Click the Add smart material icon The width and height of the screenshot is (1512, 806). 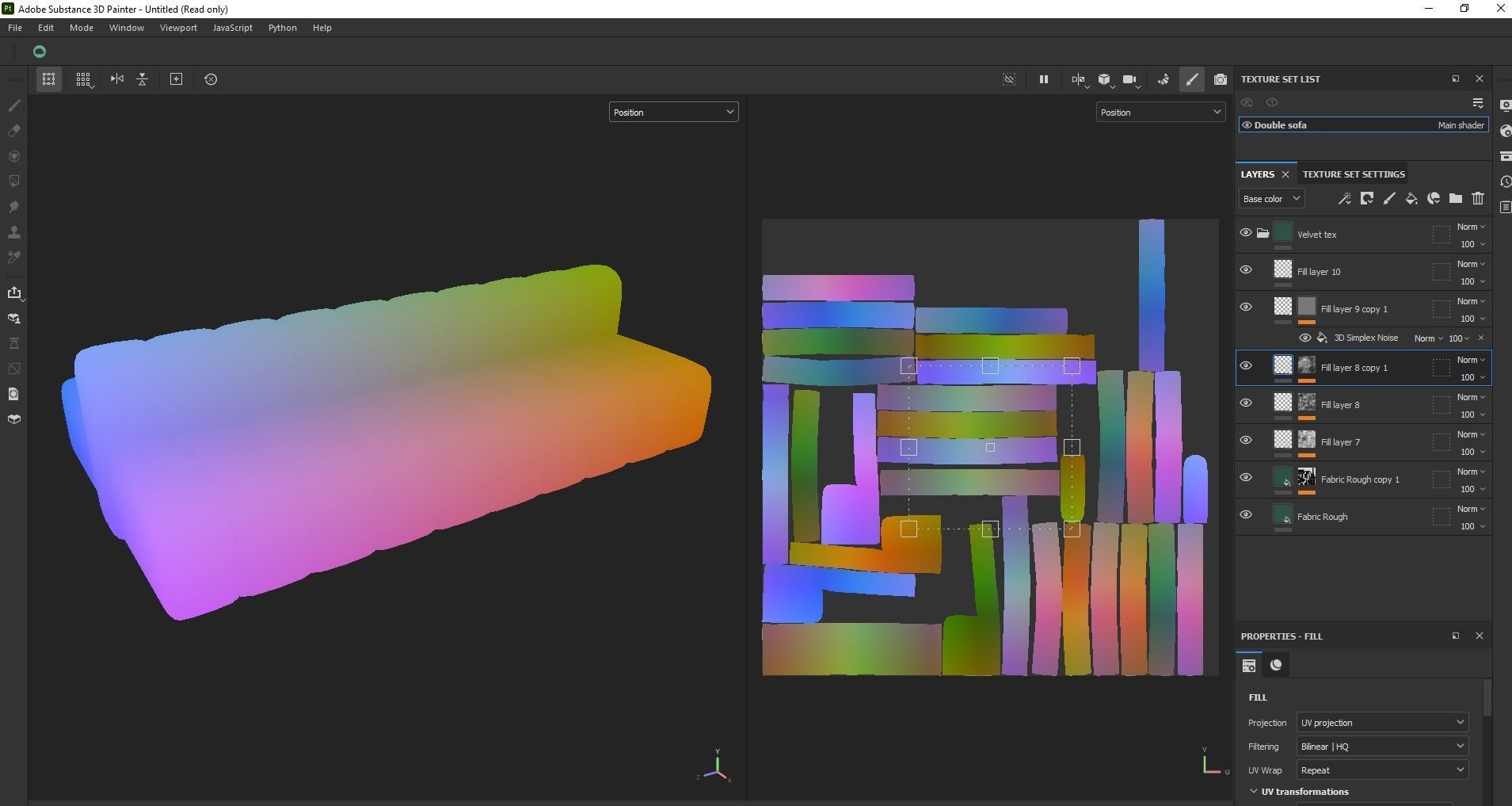click(1434, 199)
